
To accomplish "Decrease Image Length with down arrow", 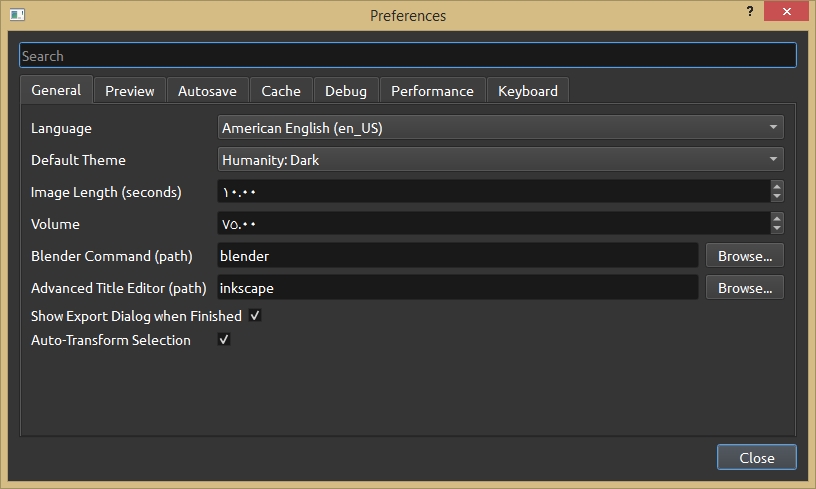I will point(777,197).
